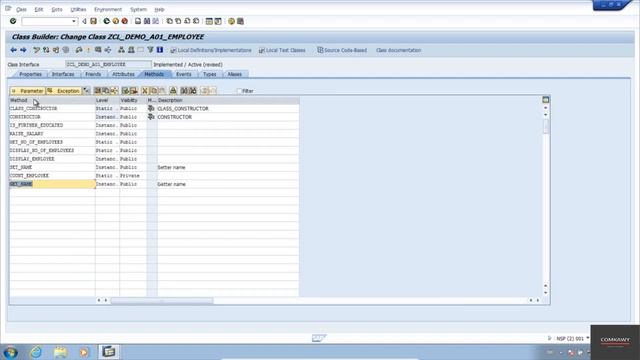Click the methods table horizontal scrollbar
Screen dimensions: 640x360
click(x=162, y=300)
